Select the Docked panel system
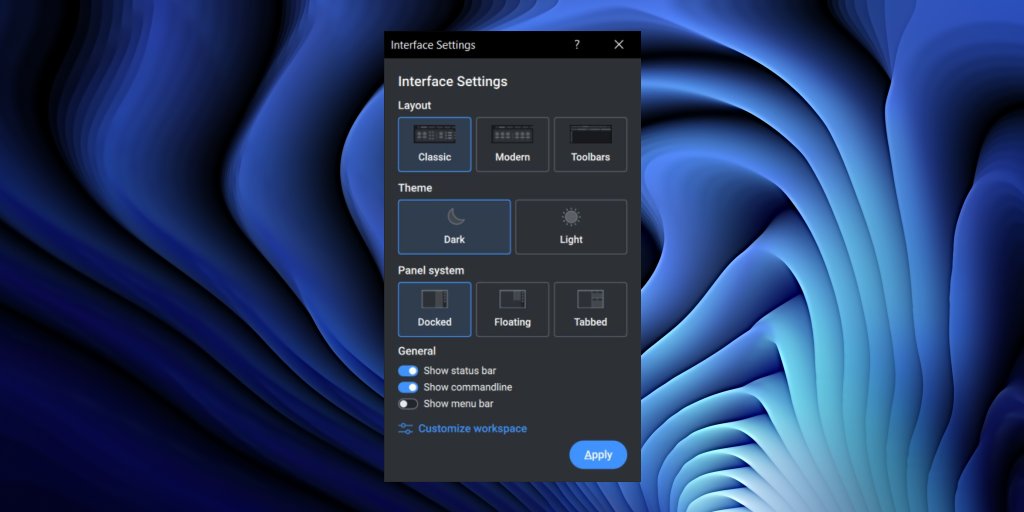Image resolution: width=1024 pixels, height=512 pixels. click(434, 310)
